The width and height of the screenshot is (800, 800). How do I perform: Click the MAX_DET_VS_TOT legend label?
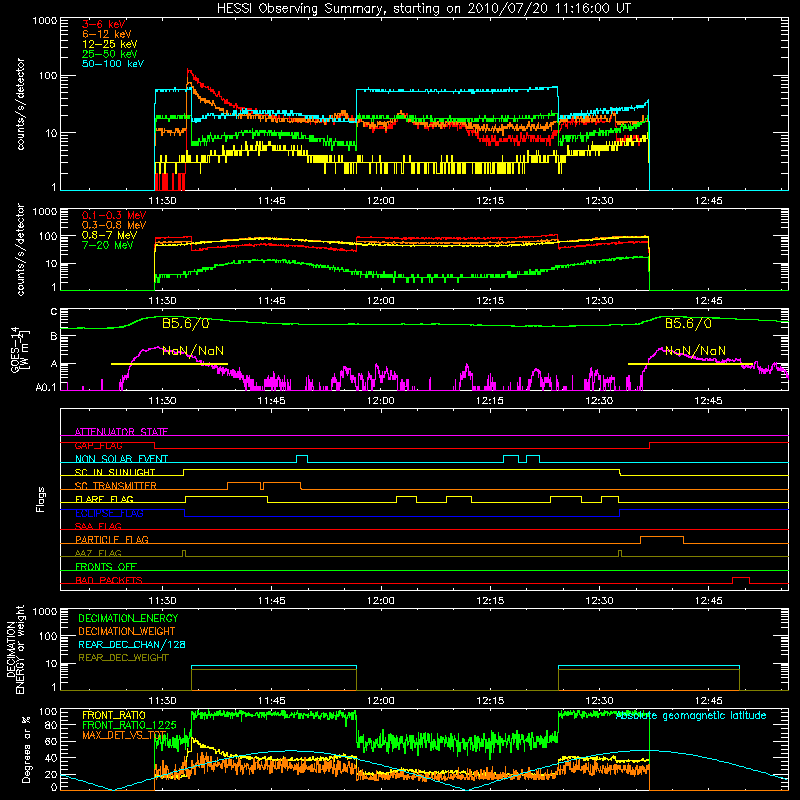(x=124, y=735)
